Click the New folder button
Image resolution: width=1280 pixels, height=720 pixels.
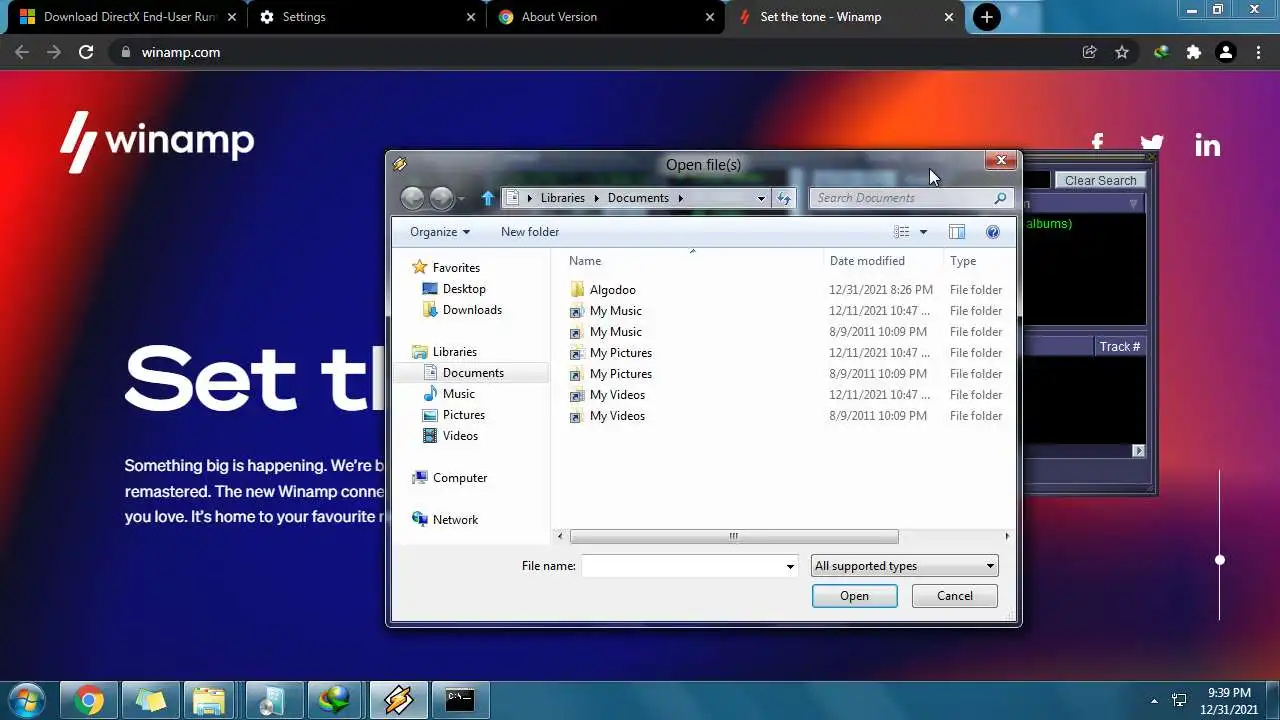(x=530, y=232)
